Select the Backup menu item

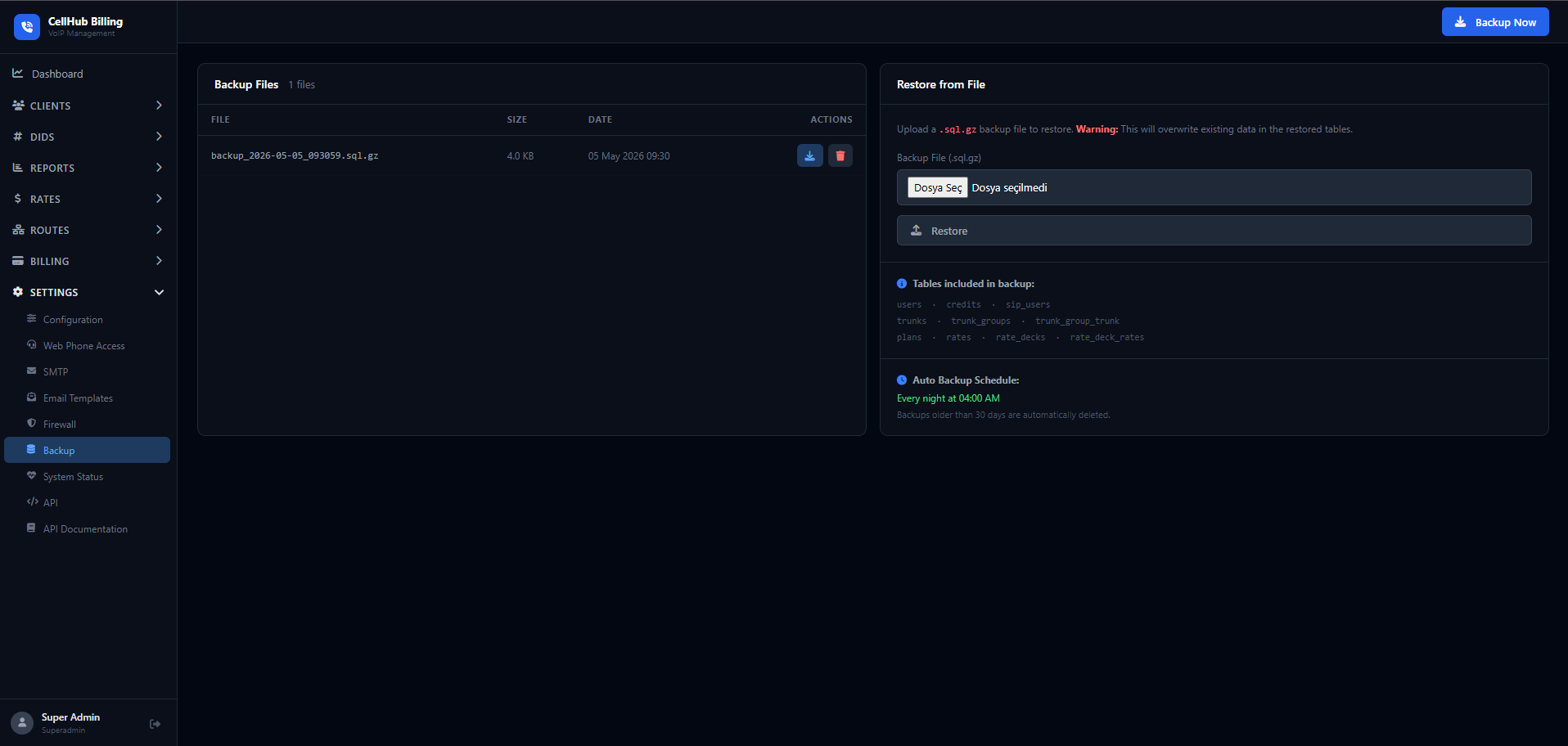coord(87,450)
